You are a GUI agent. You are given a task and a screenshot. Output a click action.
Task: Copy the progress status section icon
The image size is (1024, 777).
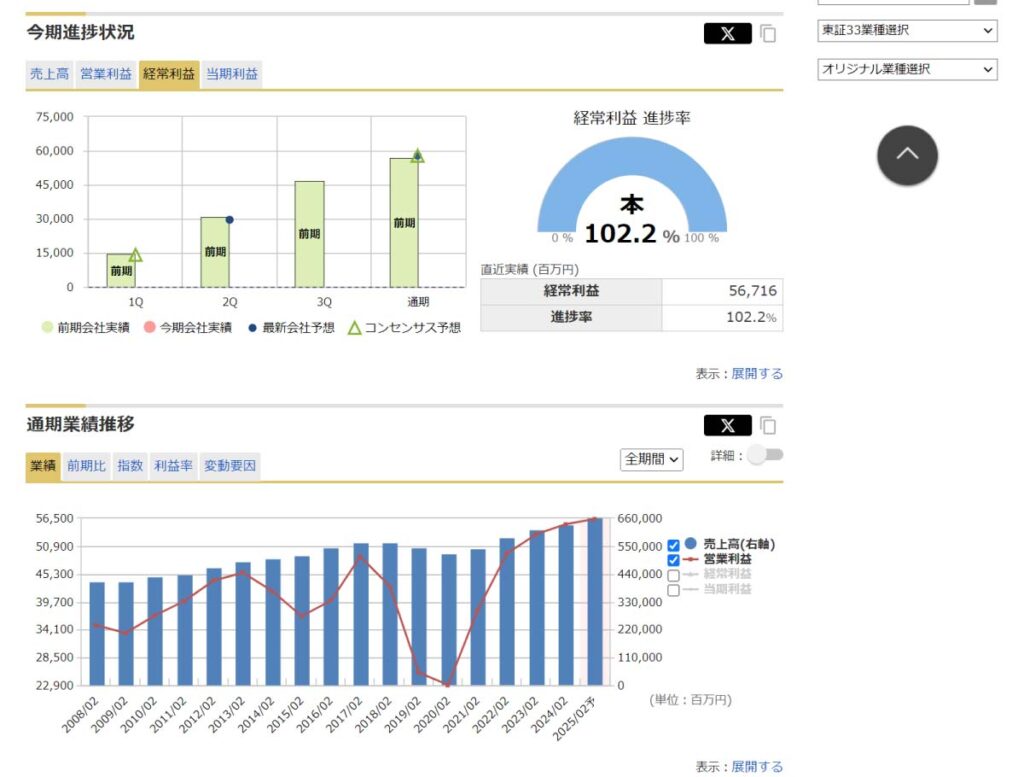tap(768, 33)
